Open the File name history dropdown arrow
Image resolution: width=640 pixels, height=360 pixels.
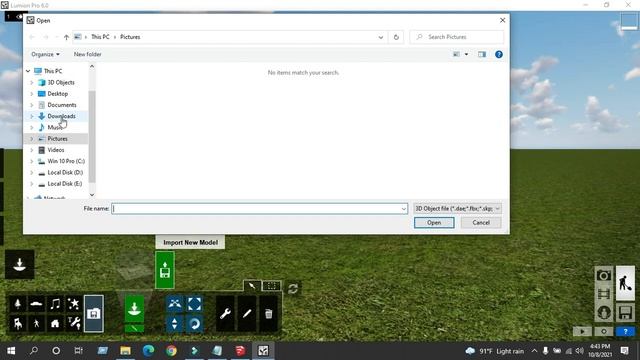click(403, 209)
